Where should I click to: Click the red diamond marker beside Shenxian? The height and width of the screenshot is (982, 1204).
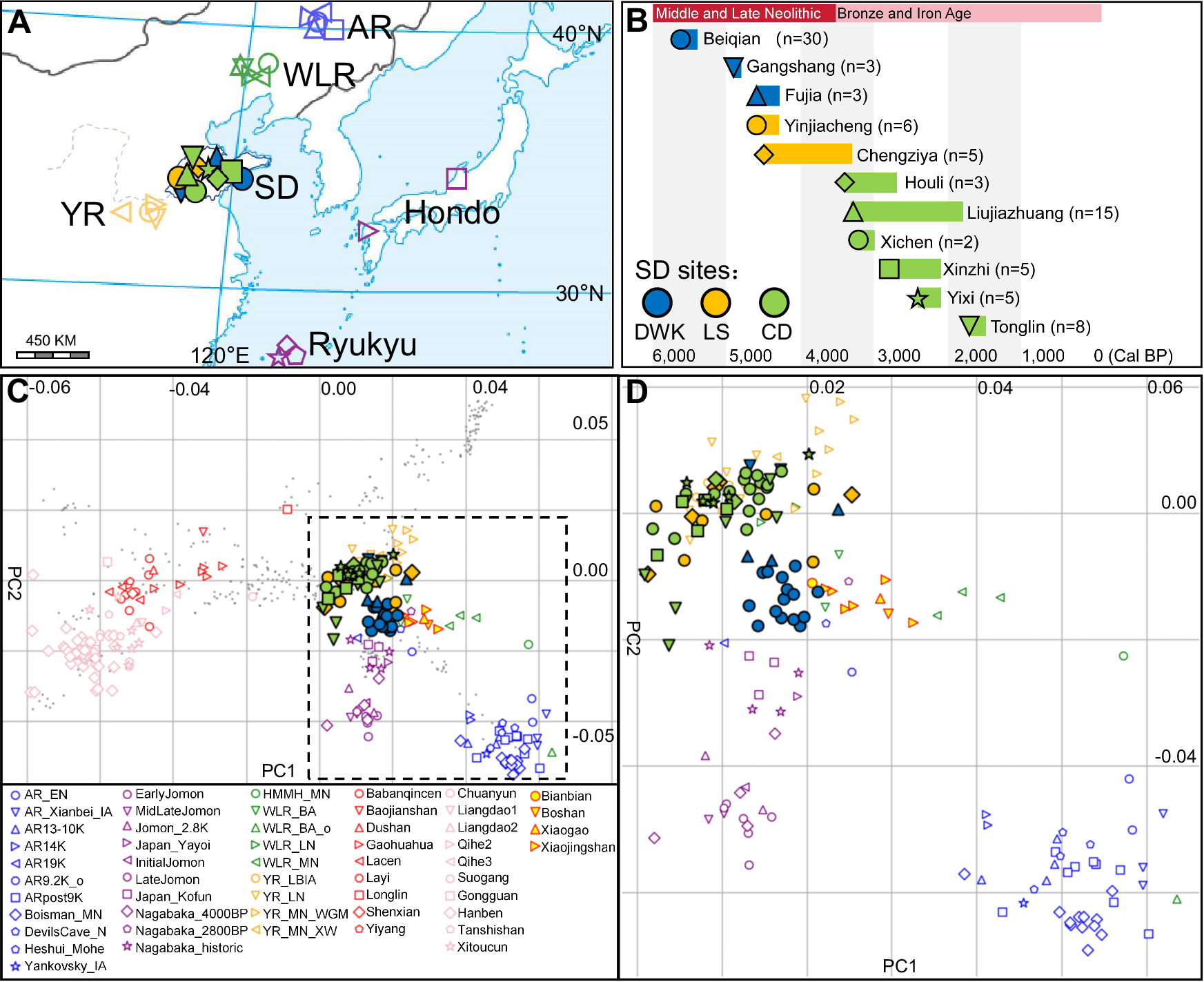[359, 912]
